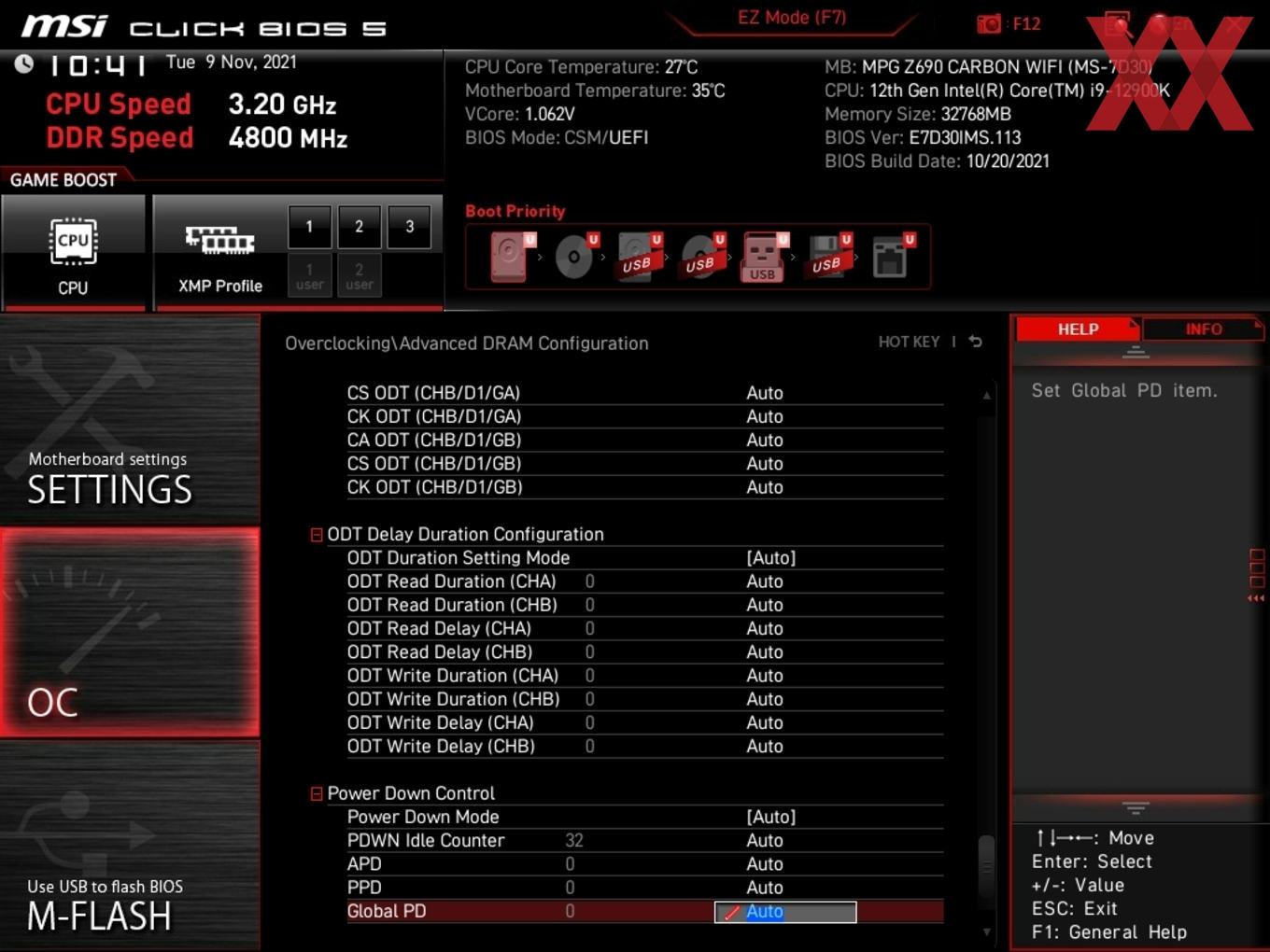
Task: Open the OC overclocking section
Action: pos(130,633)
